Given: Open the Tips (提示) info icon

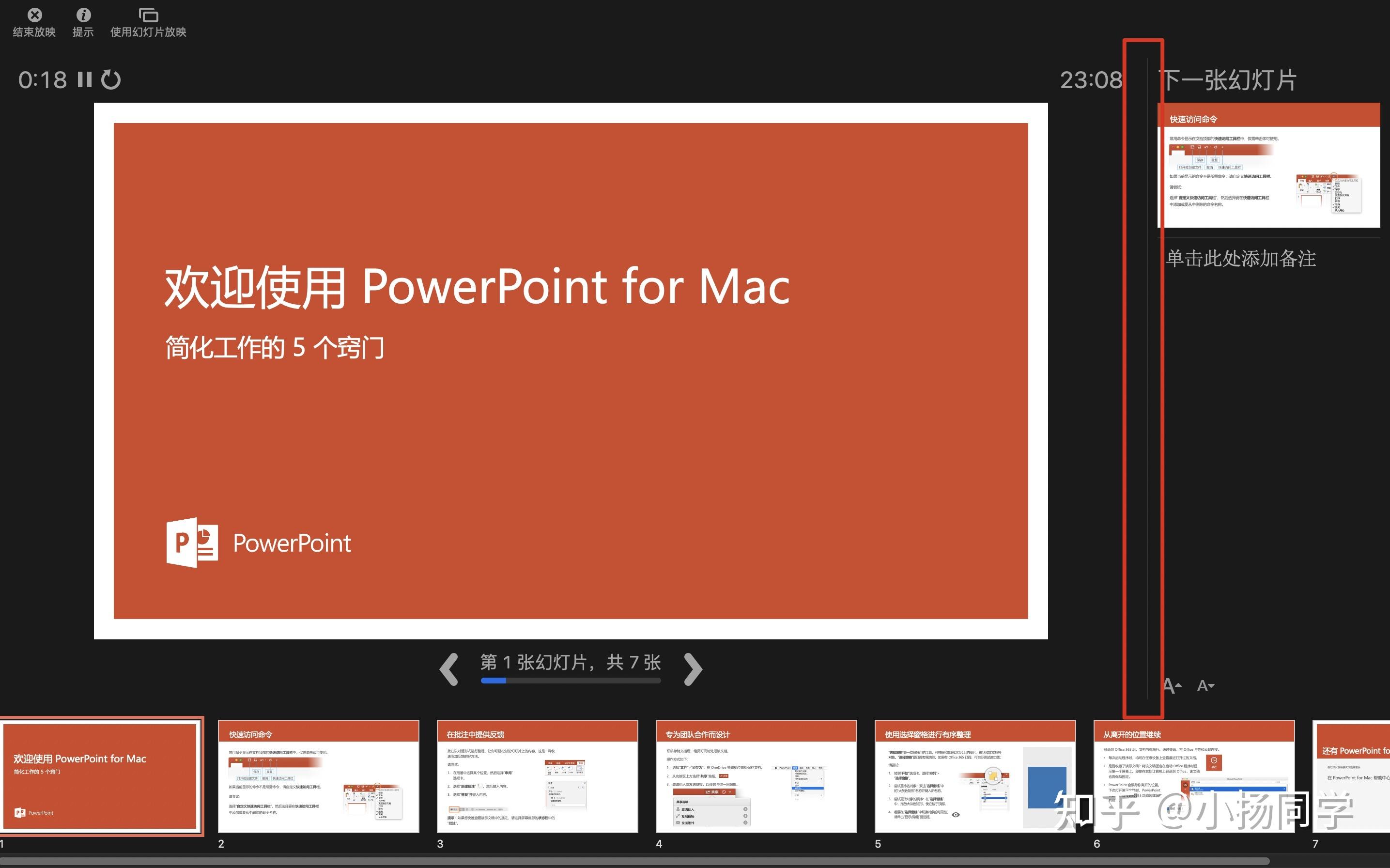Looking at the screenshot, I should [83, 15].
